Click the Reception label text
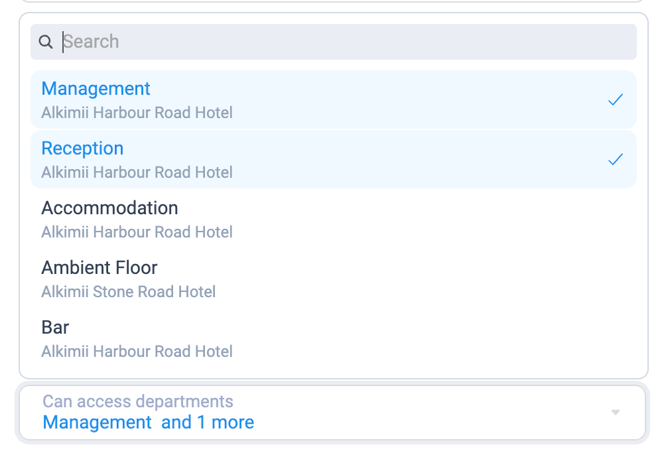Screen dimensions: 670x463 (82, 149)
